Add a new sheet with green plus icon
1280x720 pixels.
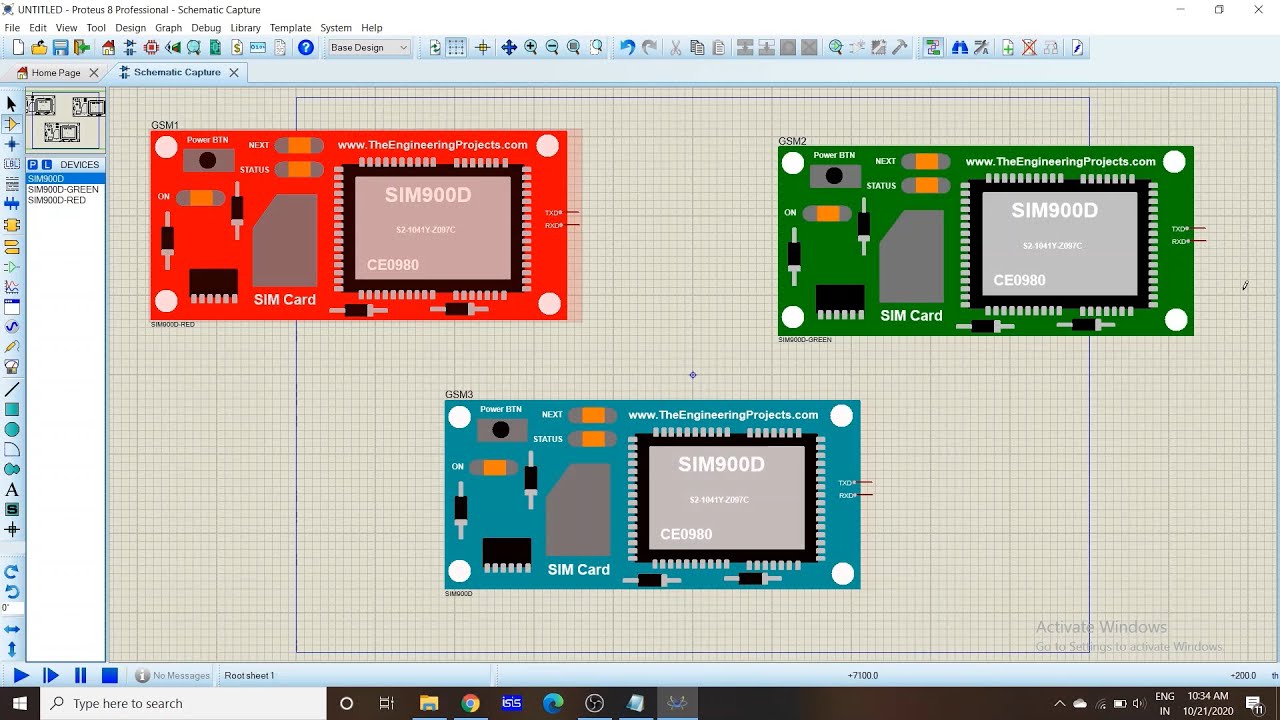[x=1008, y=48]
